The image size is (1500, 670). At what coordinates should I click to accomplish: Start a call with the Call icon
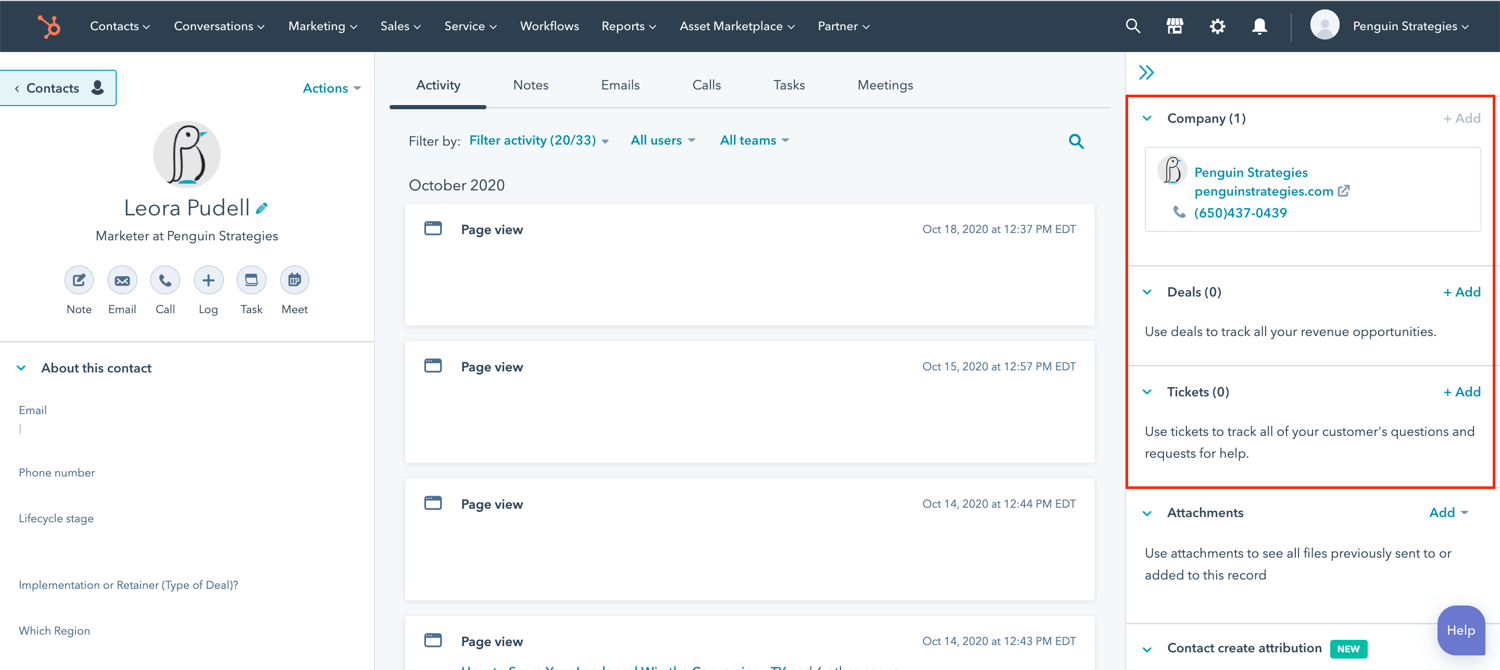tap(165, 281)
